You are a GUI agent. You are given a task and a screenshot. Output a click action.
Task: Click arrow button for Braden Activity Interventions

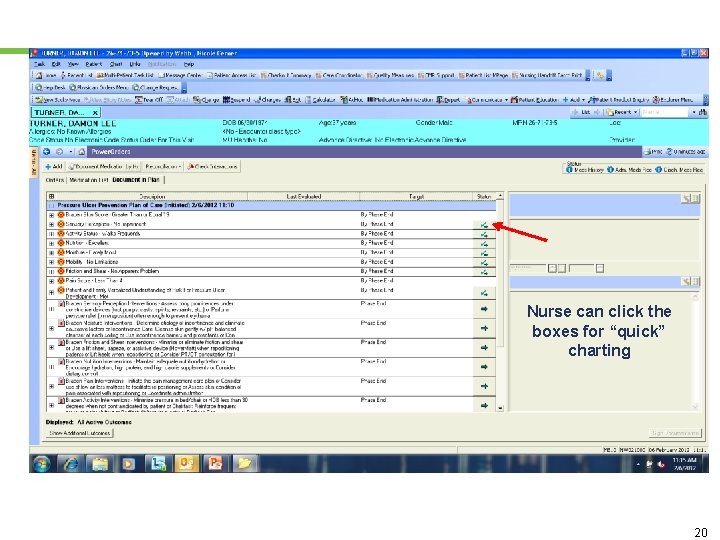484,405
